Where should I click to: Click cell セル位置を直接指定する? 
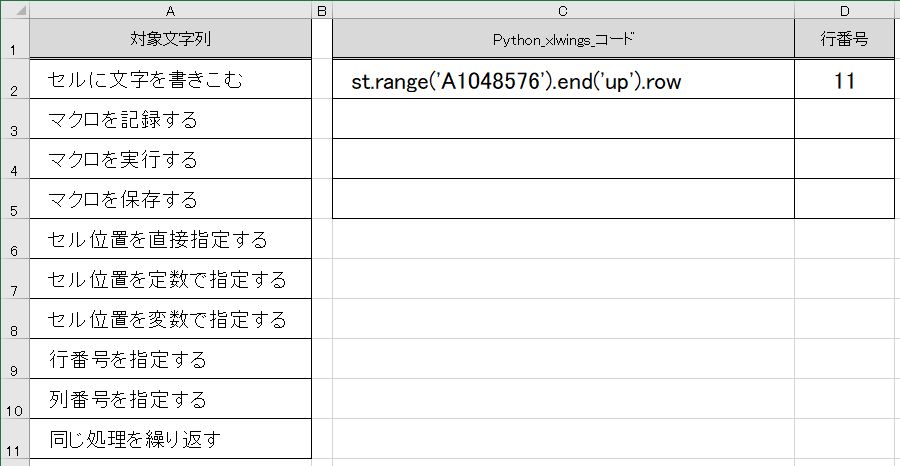(170, 239)
